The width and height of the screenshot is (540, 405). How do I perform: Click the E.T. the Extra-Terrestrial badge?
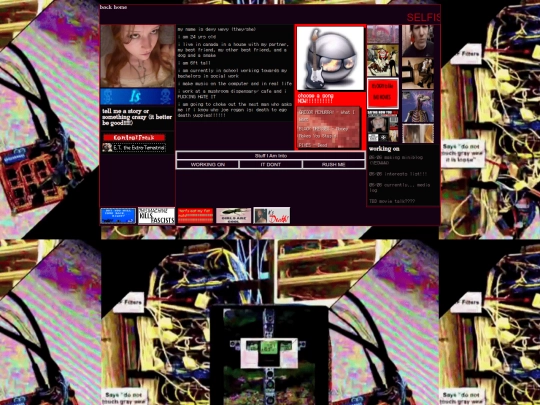point(134,148)
